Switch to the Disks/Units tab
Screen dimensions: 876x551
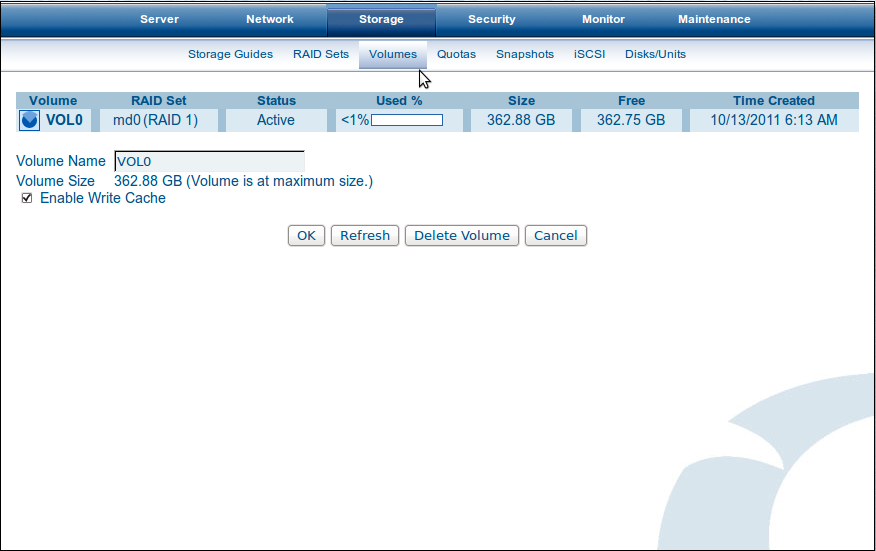[x=655, y=54]
